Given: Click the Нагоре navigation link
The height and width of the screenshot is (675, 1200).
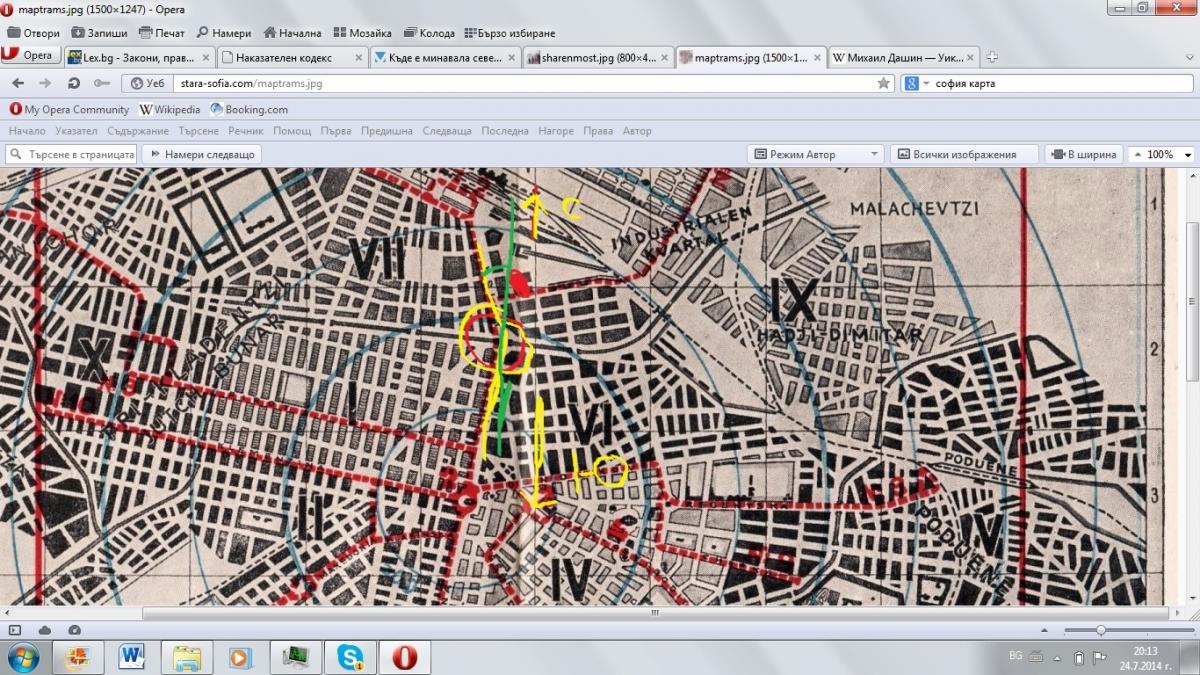Looking at the screenshot, I should point(556,131).
